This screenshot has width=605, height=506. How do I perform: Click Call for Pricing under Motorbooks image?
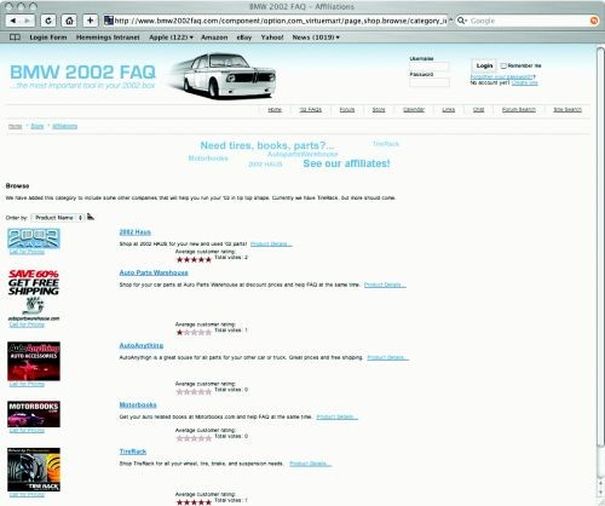click(27, 431)
